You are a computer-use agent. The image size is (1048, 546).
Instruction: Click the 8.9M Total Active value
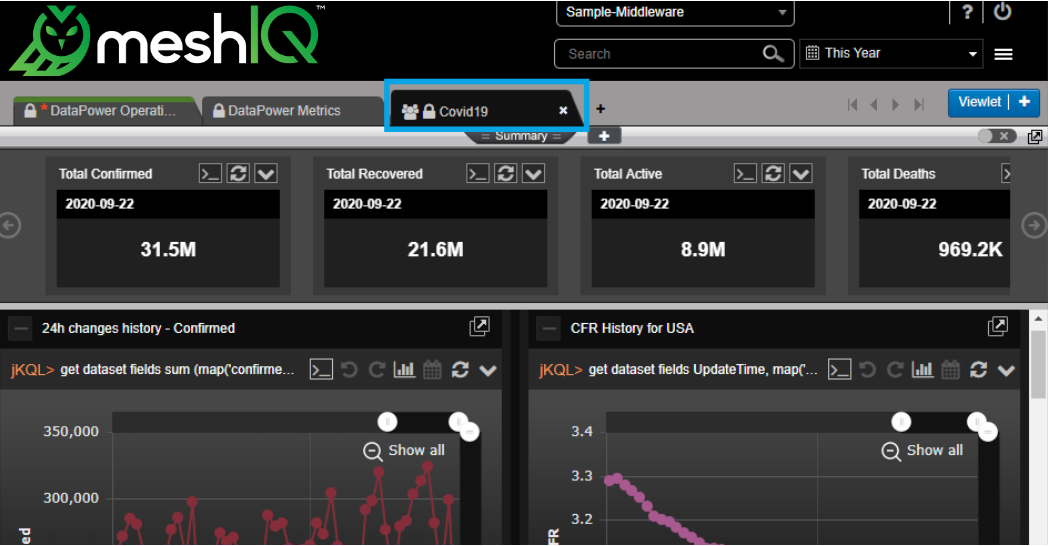pyautogui.click(x=703, y=250)
